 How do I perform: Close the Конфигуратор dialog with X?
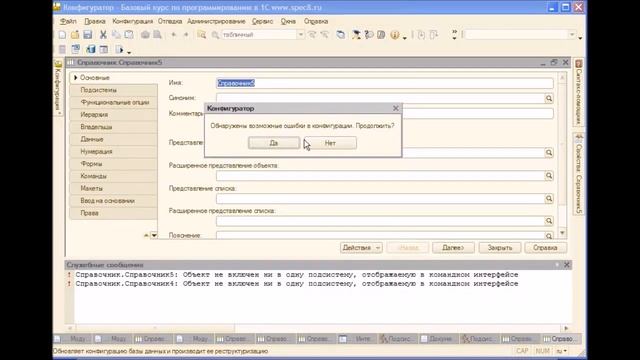coord(396,108)
